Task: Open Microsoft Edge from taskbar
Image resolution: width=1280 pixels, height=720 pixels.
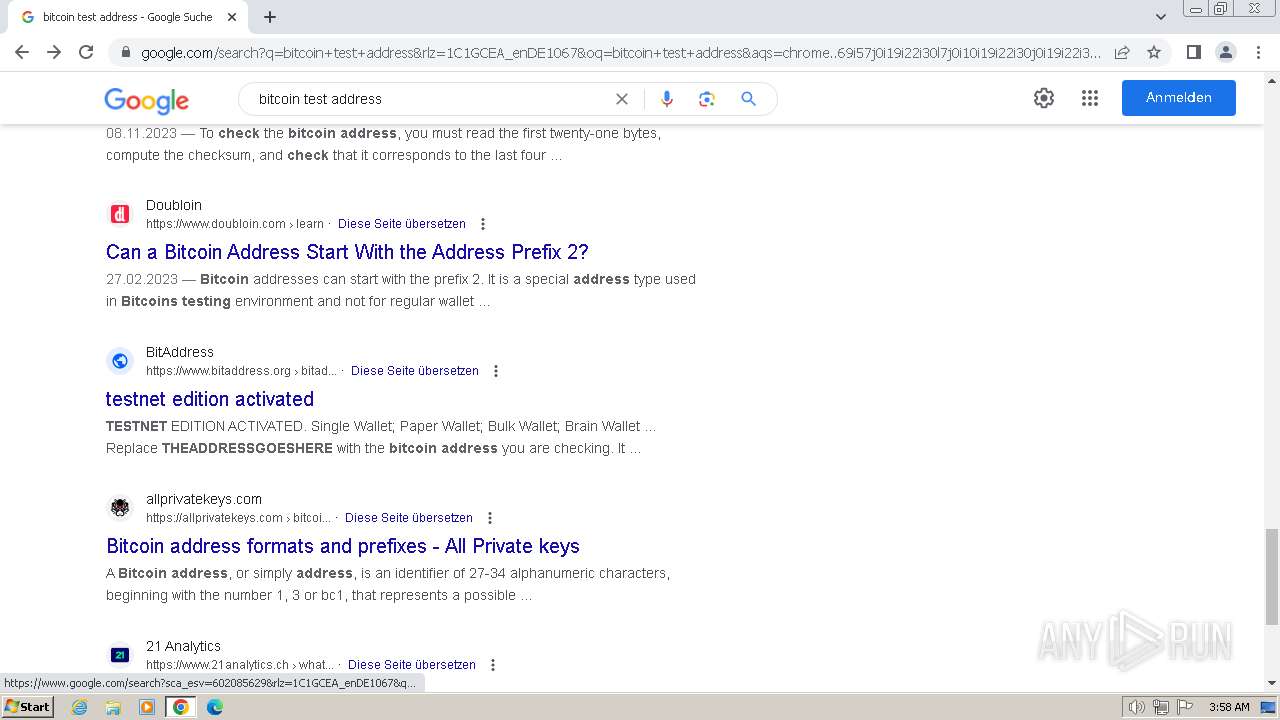Action: tap(214, 707)
